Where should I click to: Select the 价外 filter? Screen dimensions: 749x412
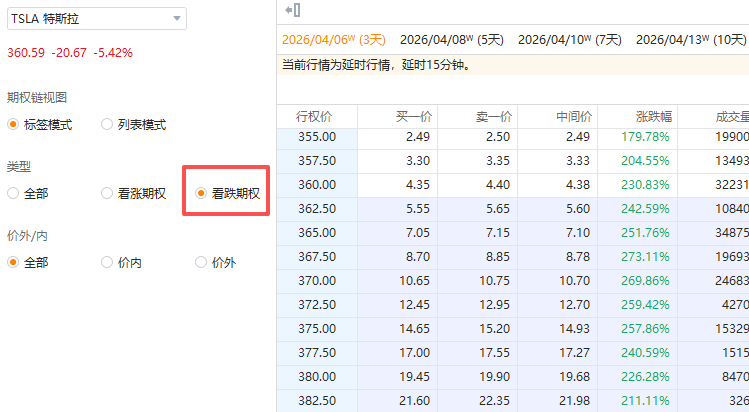click(215, 263)
